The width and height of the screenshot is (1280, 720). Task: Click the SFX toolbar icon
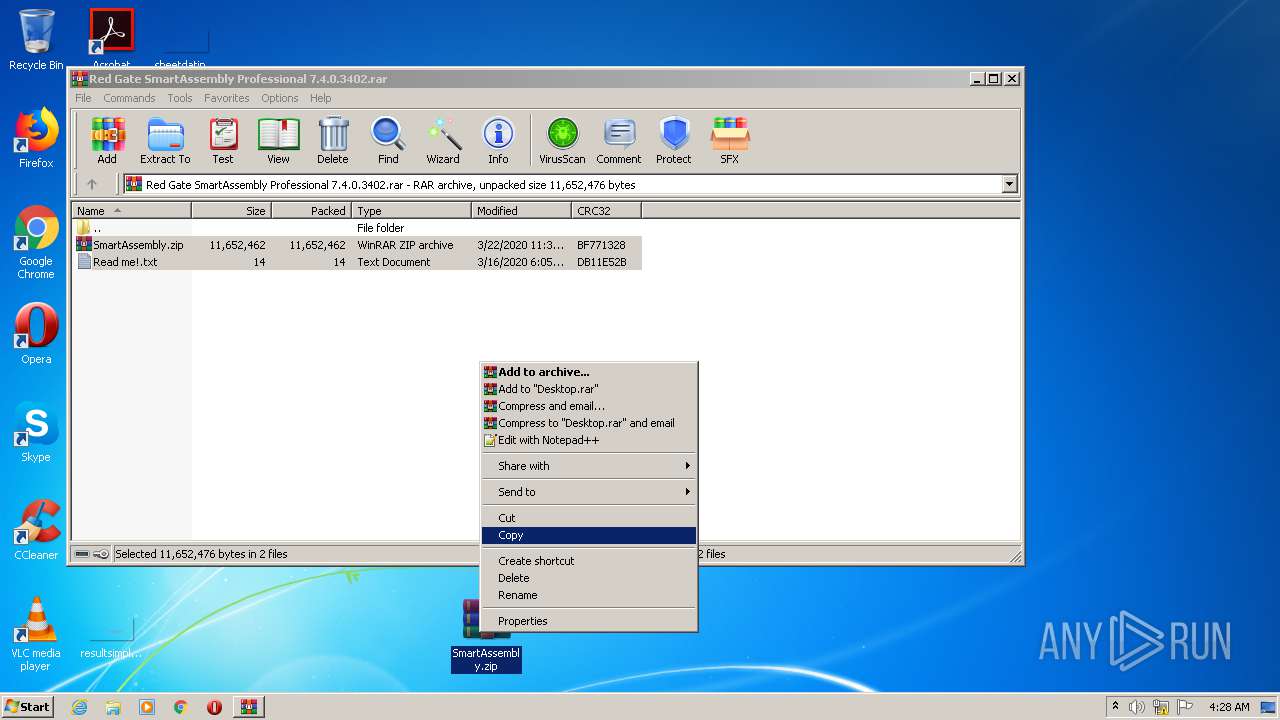[x=730, y=141]
